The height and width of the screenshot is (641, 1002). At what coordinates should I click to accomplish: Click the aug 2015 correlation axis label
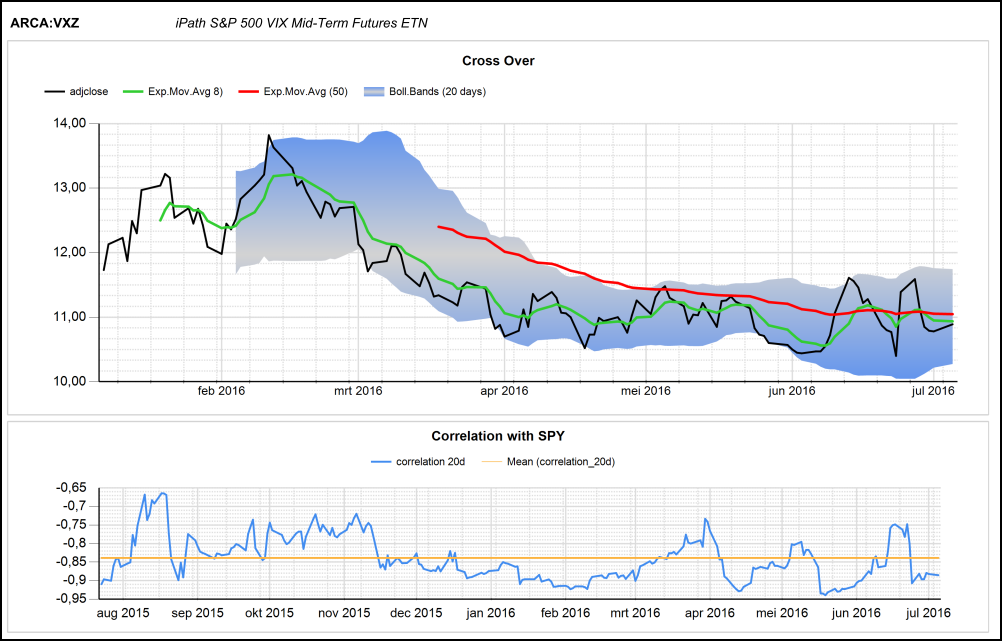click(x=123, y=613)
